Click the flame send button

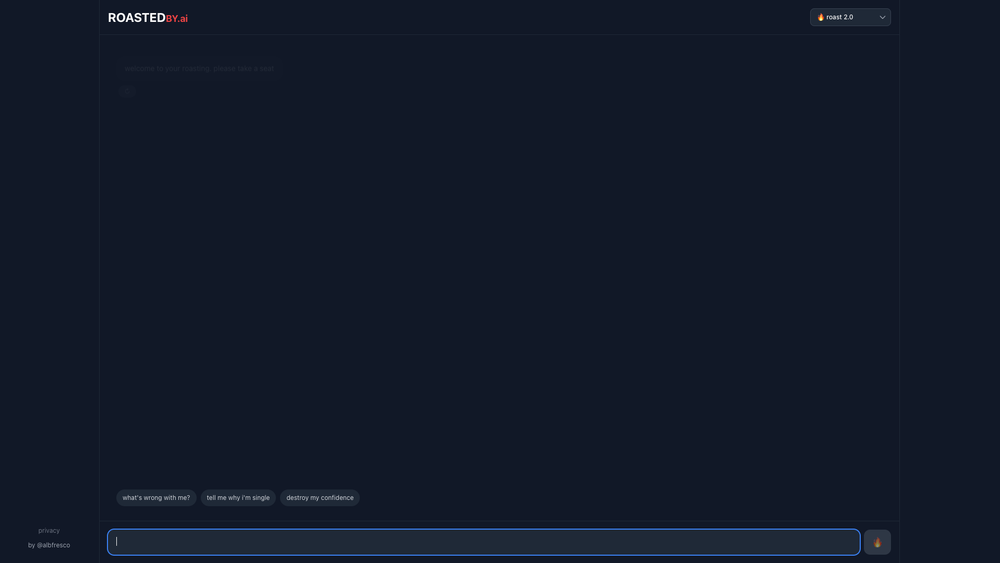point(877,542)
